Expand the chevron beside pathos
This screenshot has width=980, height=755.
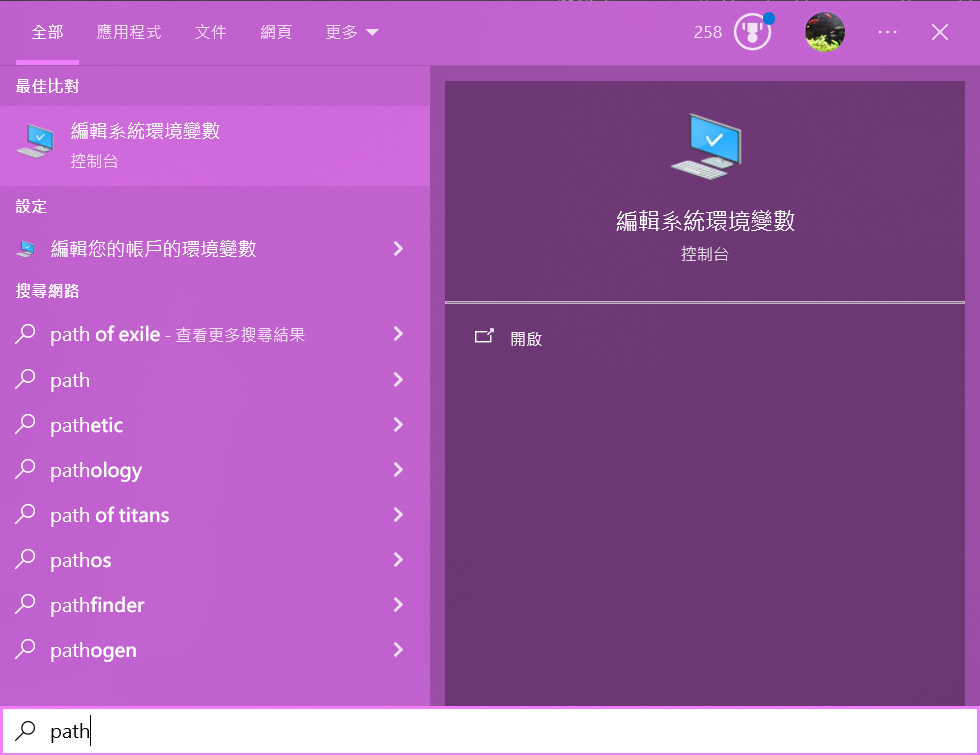pyautogui.click(x=398, y=560)
